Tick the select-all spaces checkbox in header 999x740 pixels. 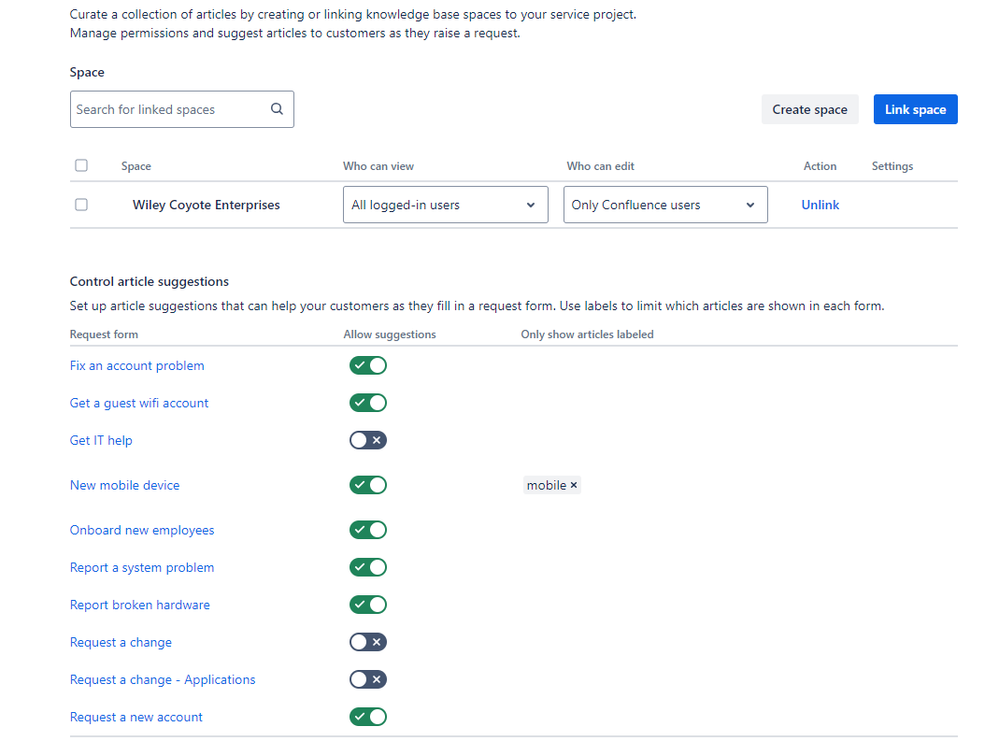81,166
